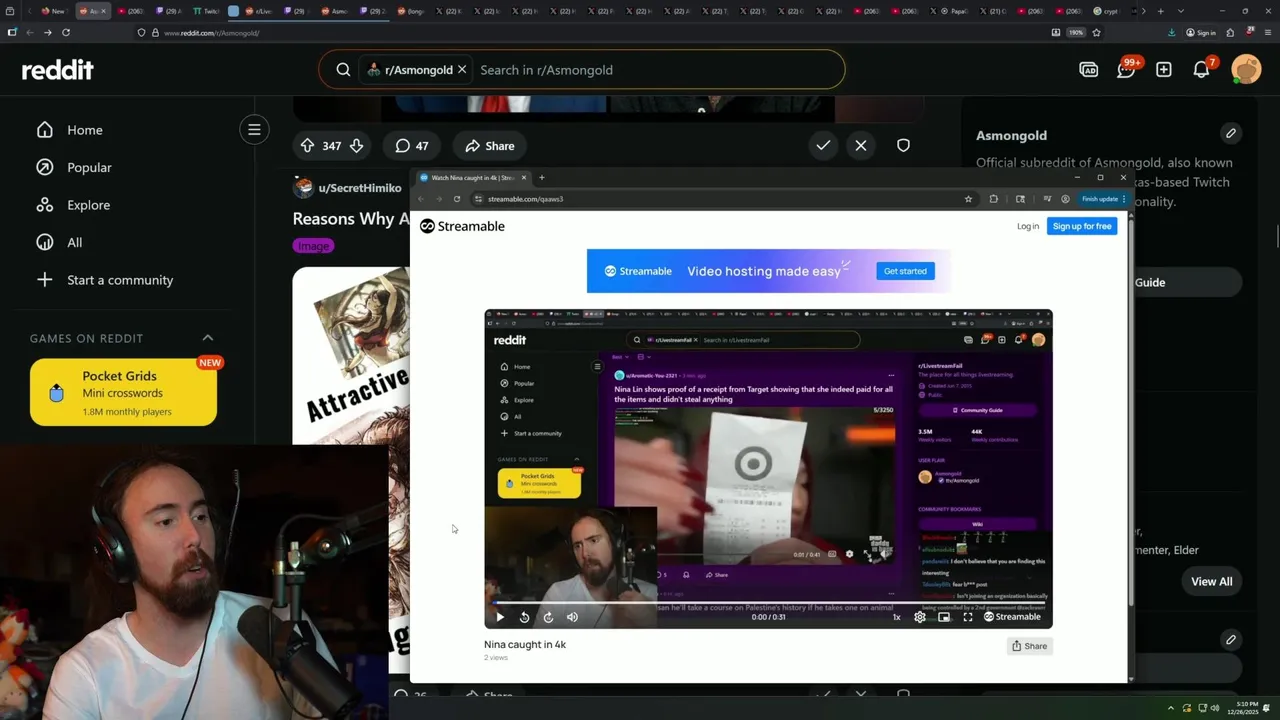Rewind the video ten seconds

point(525,617)
